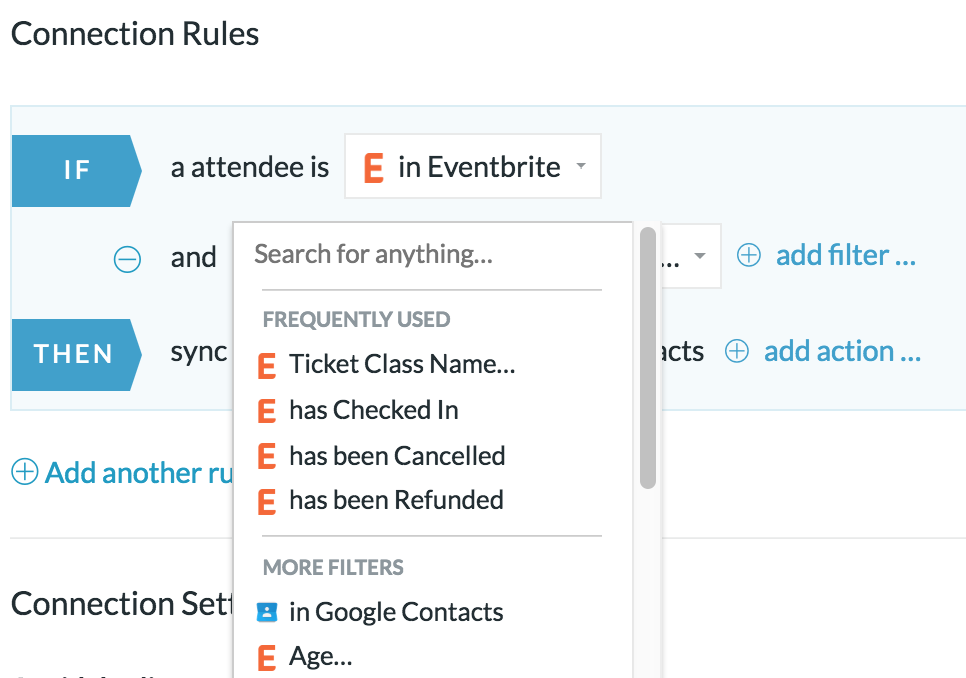Click the 'a attendee is' text
966x678 pixels.
(250, 167)
